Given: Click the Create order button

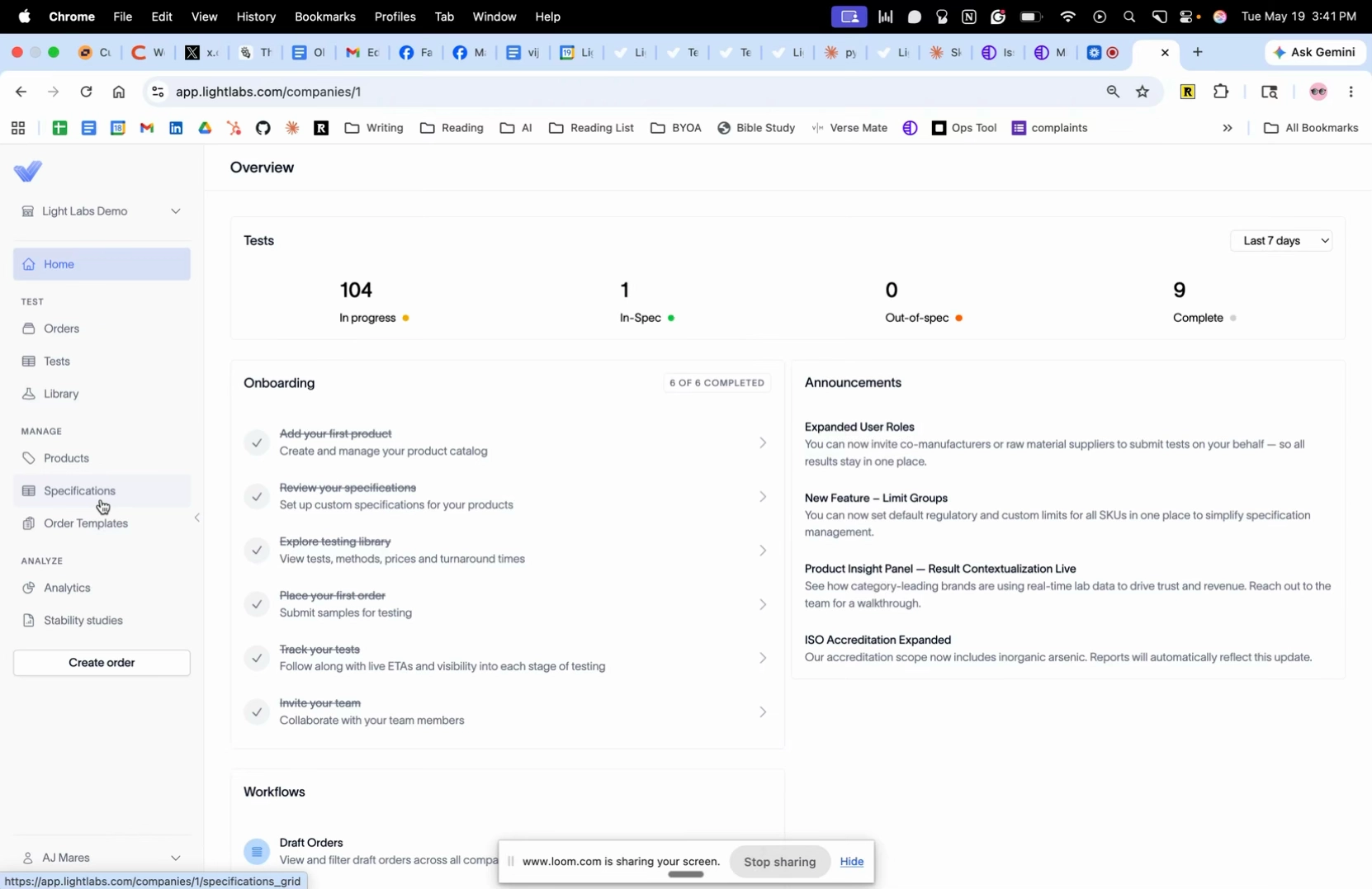Looking at the screenshot, I should (x=102, y=663).
